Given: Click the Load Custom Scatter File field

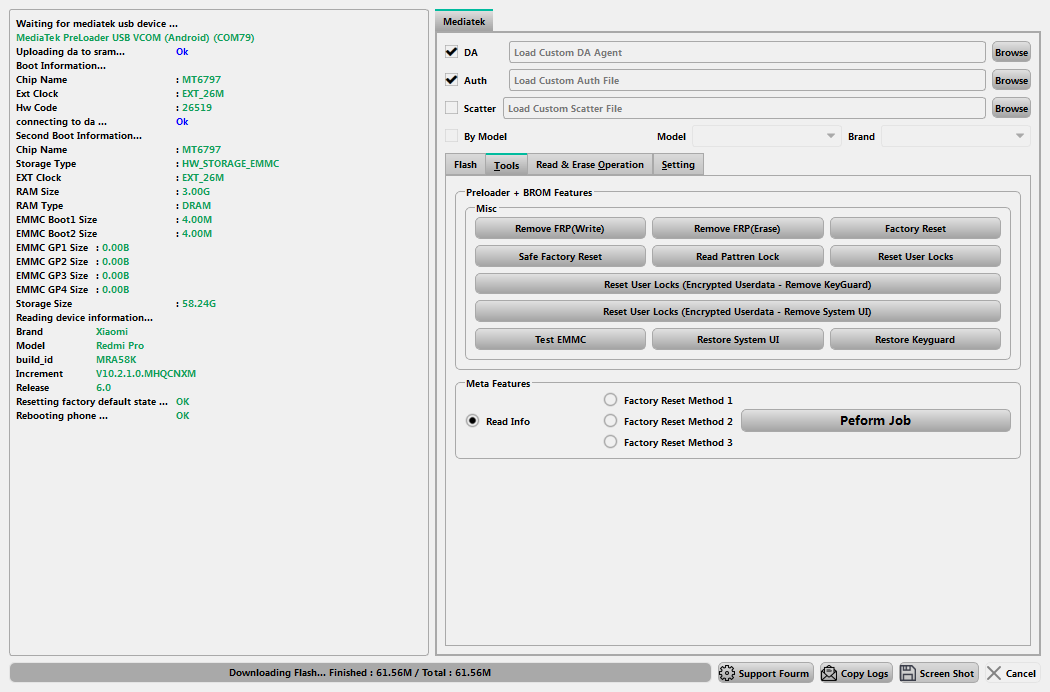Looking at the screenshot, I should coord(744,109).
